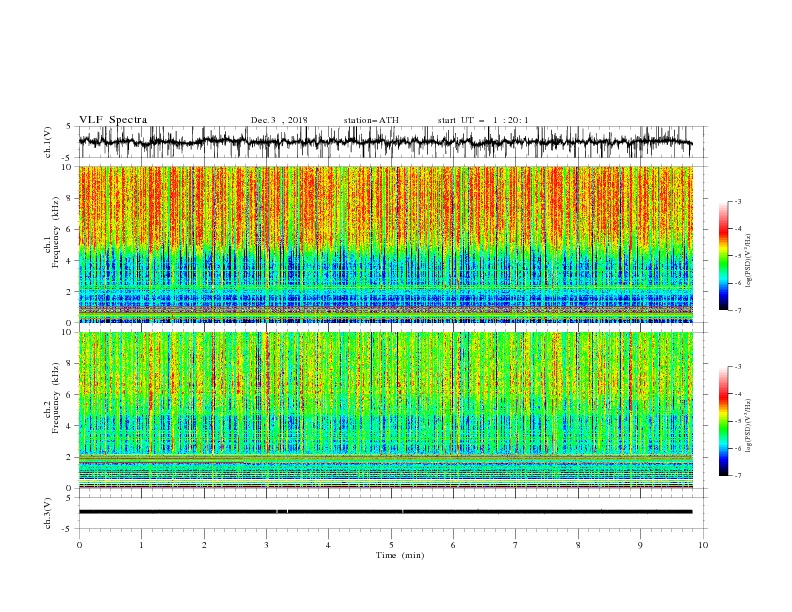Viewport: 792px width, 612px height.
Task: Click the "-3" label on ch.1 colorbar
Action: pos(738,201)
